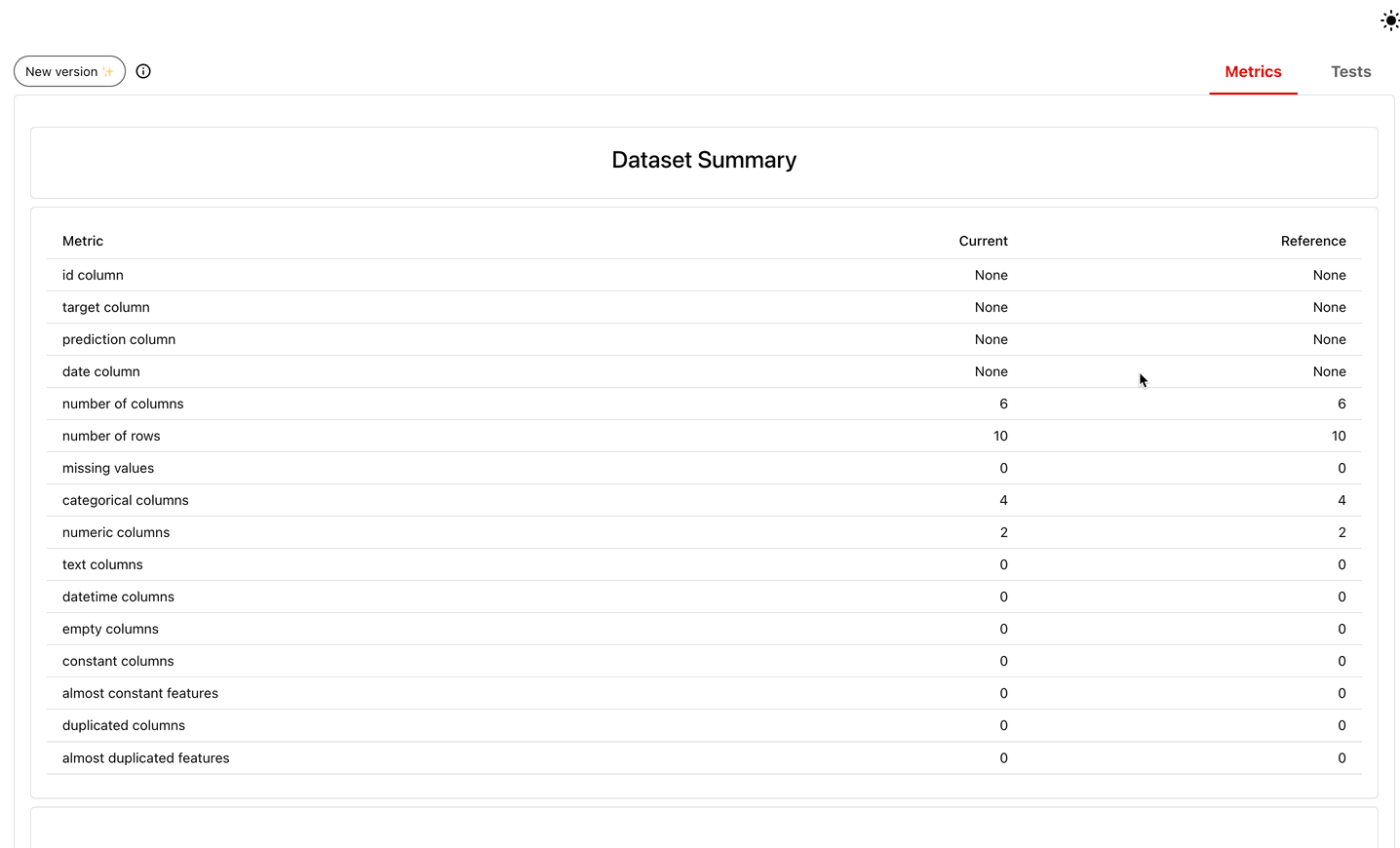Click the sparkle icon in New version button
The height and width of the screenshot is (848, 1400).
[110, 70]
